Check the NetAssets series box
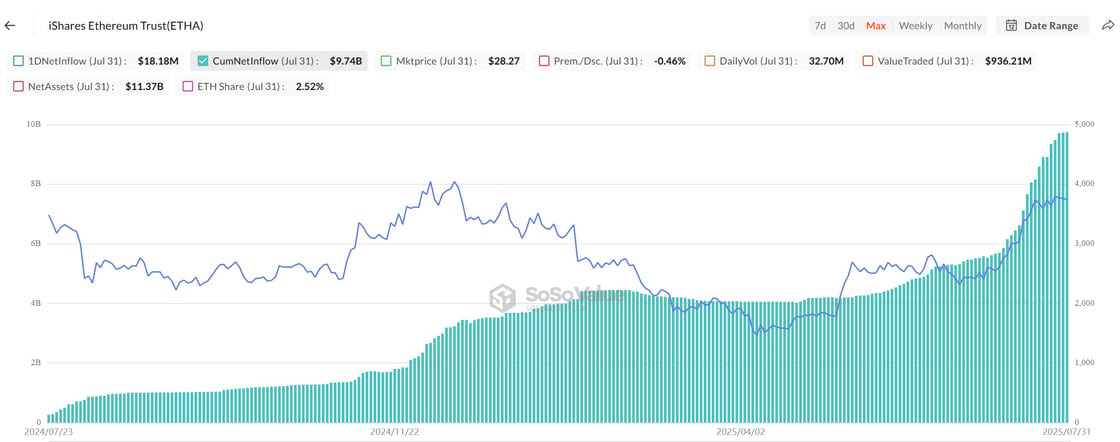Screen dimensions: 1120x442 coord(19,86)
